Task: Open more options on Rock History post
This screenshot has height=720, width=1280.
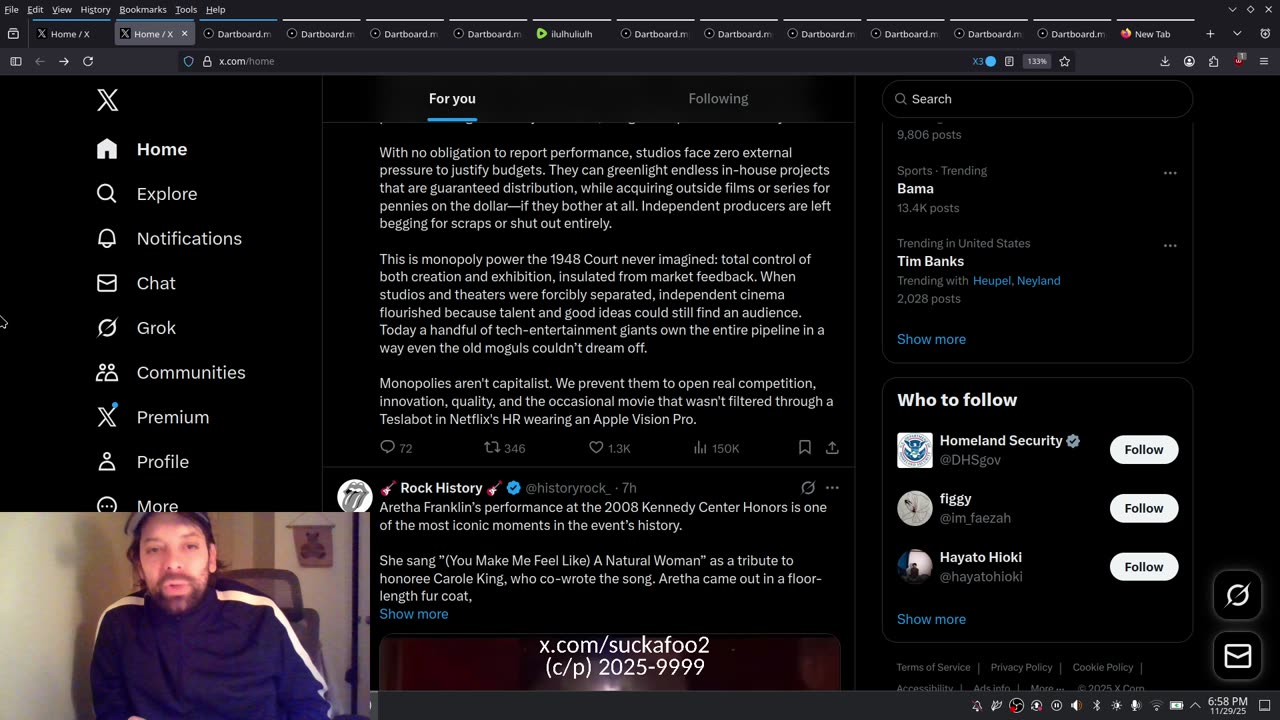Action: pyautogui.click(x=832, y=488)
